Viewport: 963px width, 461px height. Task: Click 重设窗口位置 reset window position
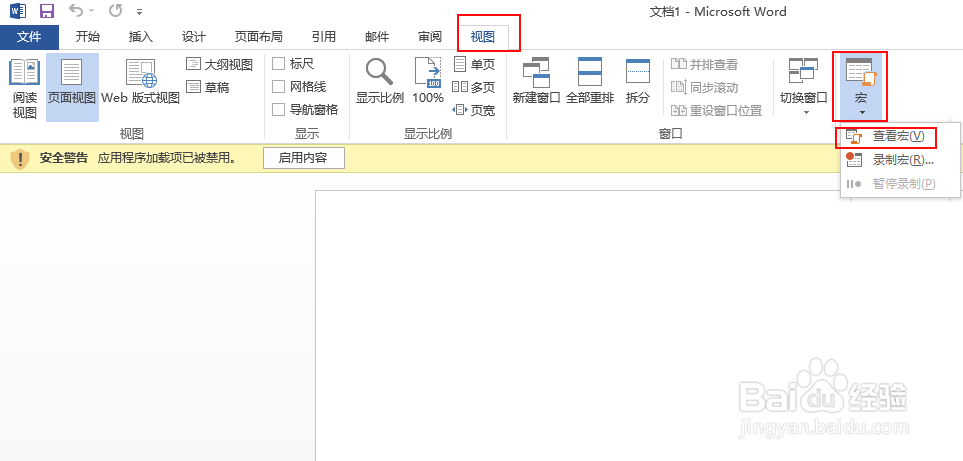pos(716,110)
